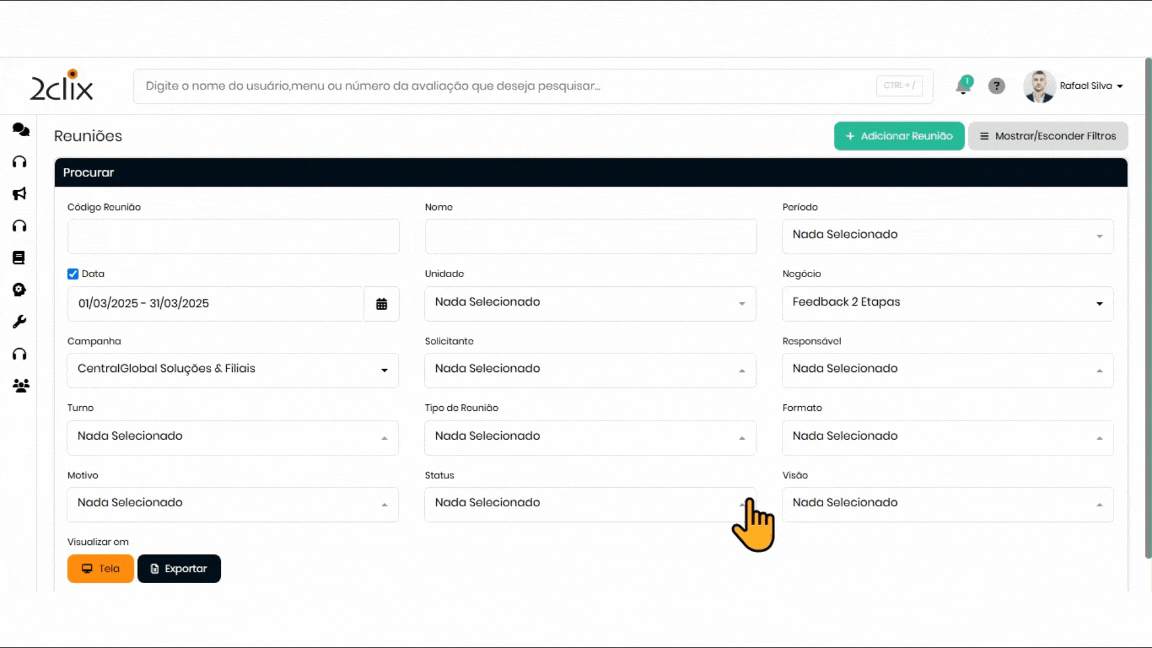Open the notifications bell
Screen dimensions: 1152x648
point(963,86)
